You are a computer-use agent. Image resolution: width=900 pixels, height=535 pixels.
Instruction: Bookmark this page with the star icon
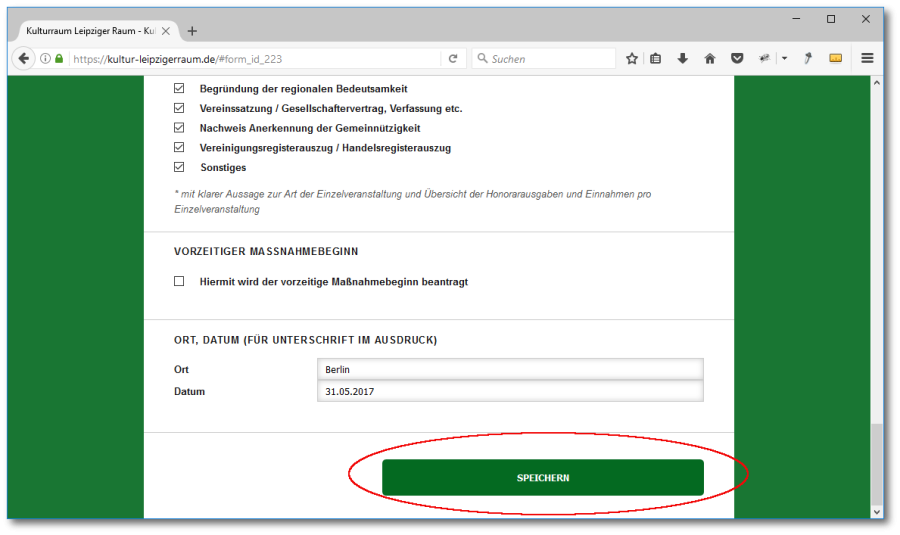click(632, 59)
